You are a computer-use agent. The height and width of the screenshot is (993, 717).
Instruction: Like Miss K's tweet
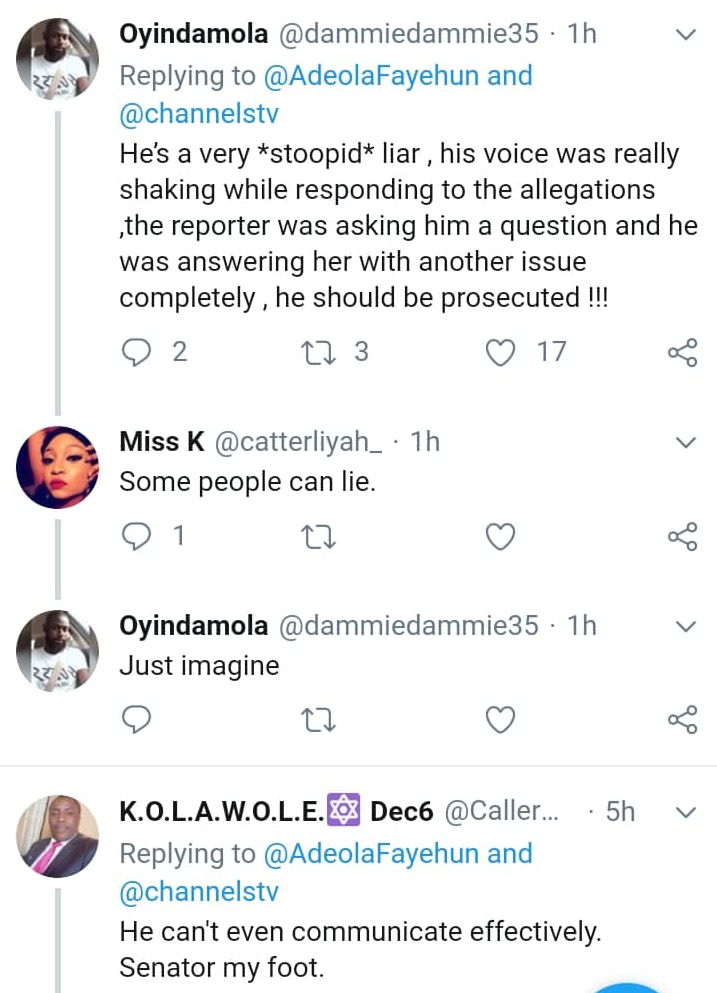click(x=500, y=537)
